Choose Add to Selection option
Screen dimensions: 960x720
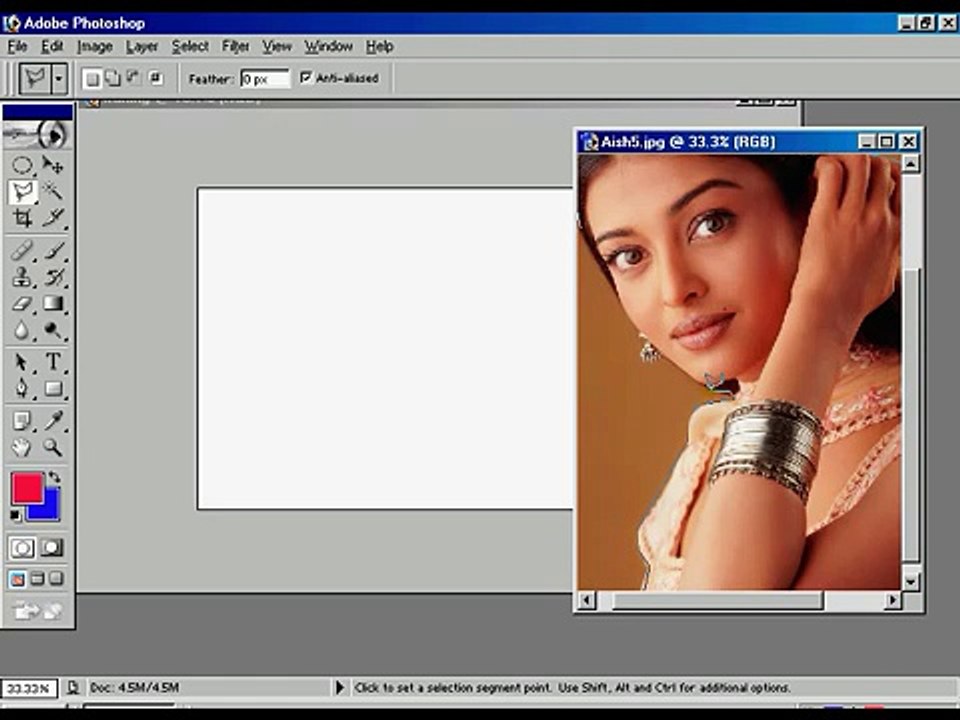click(x=113, y=78)
